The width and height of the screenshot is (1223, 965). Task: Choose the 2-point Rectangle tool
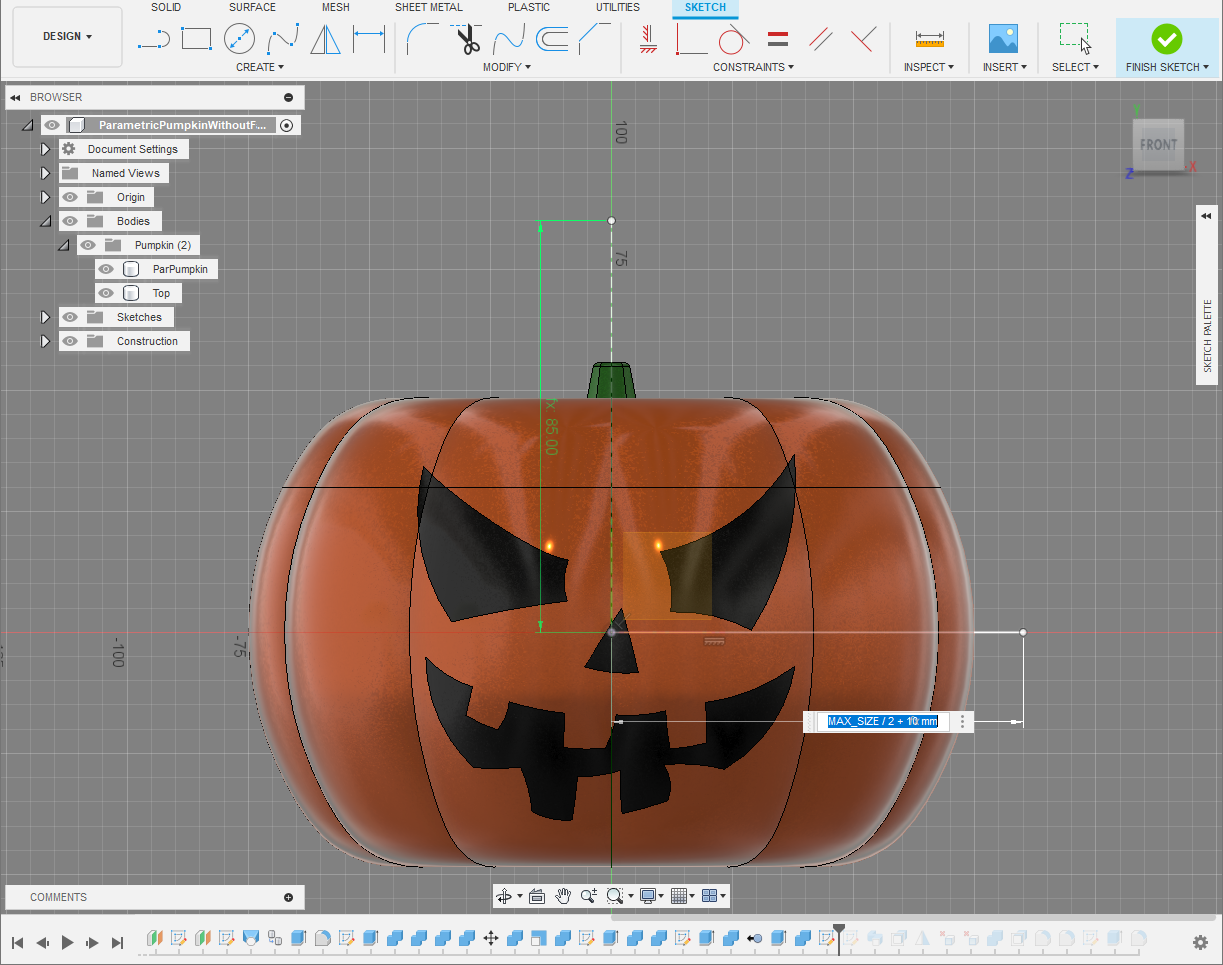(x=196, y=39)
